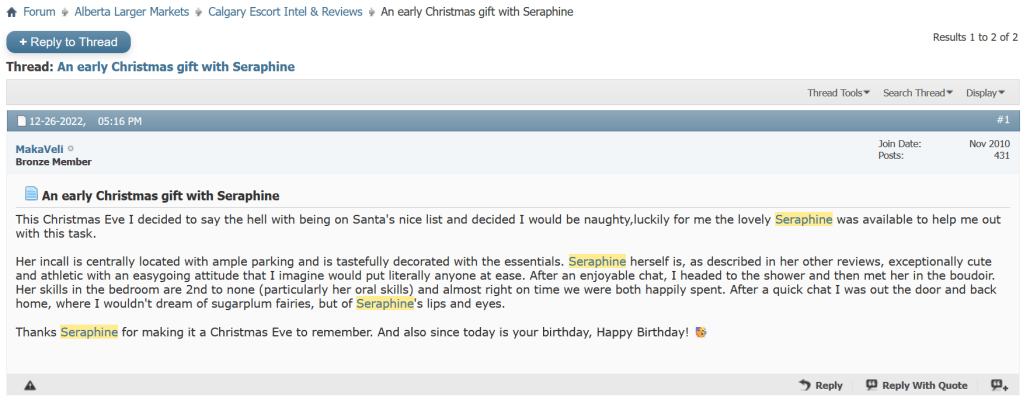The height and width of the screenshot is (400, 1023).
Task: Click the page icon before the post title
Action: pyautogui.click(x=31, y=195)
